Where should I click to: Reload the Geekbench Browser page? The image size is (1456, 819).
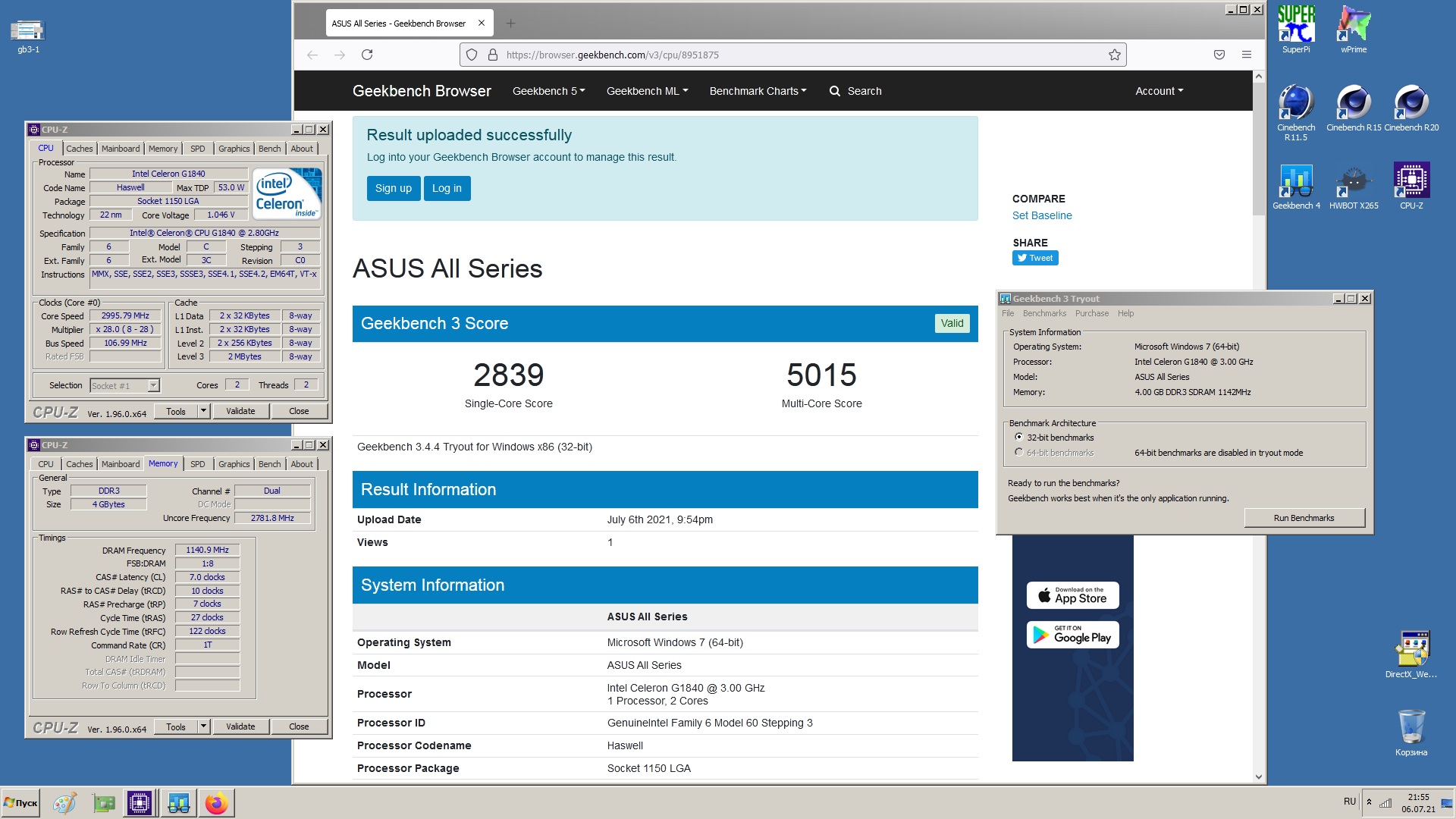367,55
